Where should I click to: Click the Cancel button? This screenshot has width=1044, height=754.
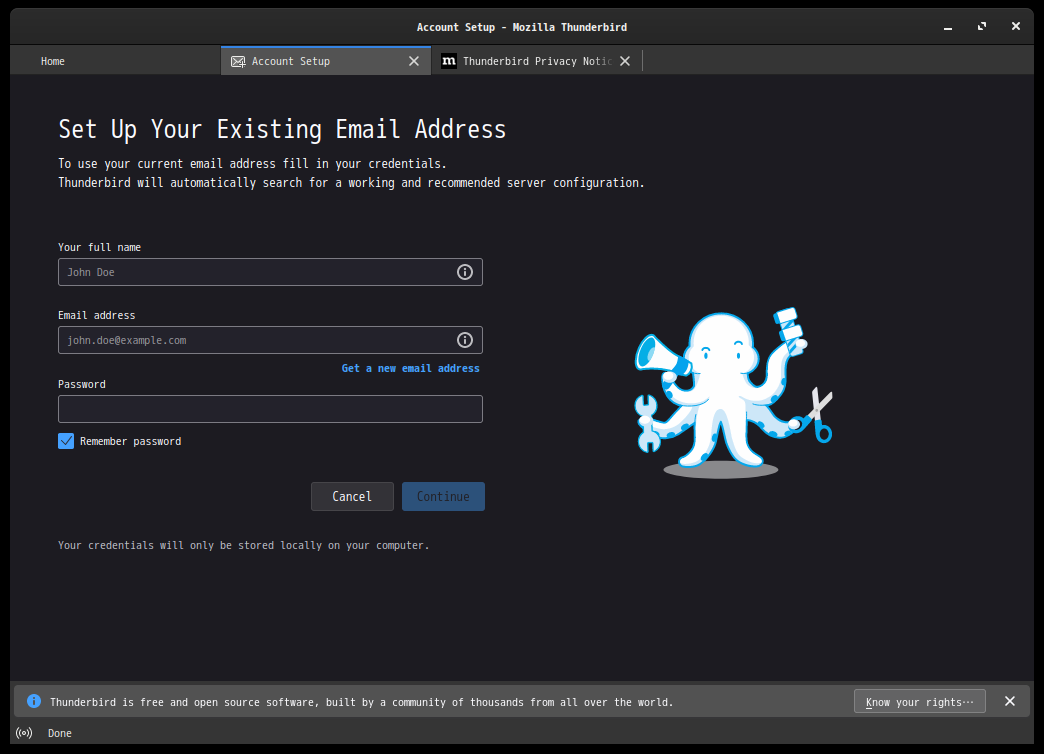(x=352, y=496)
